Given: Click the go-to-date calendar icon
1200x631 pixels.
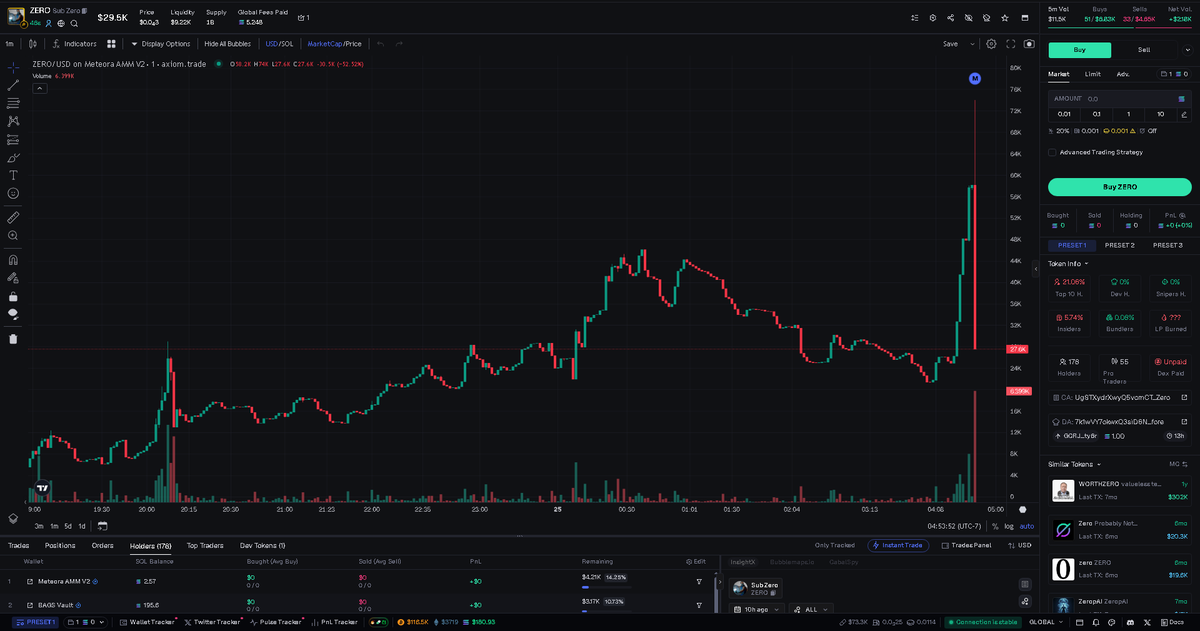Looking at the screenshot, I should pos(102,525).
